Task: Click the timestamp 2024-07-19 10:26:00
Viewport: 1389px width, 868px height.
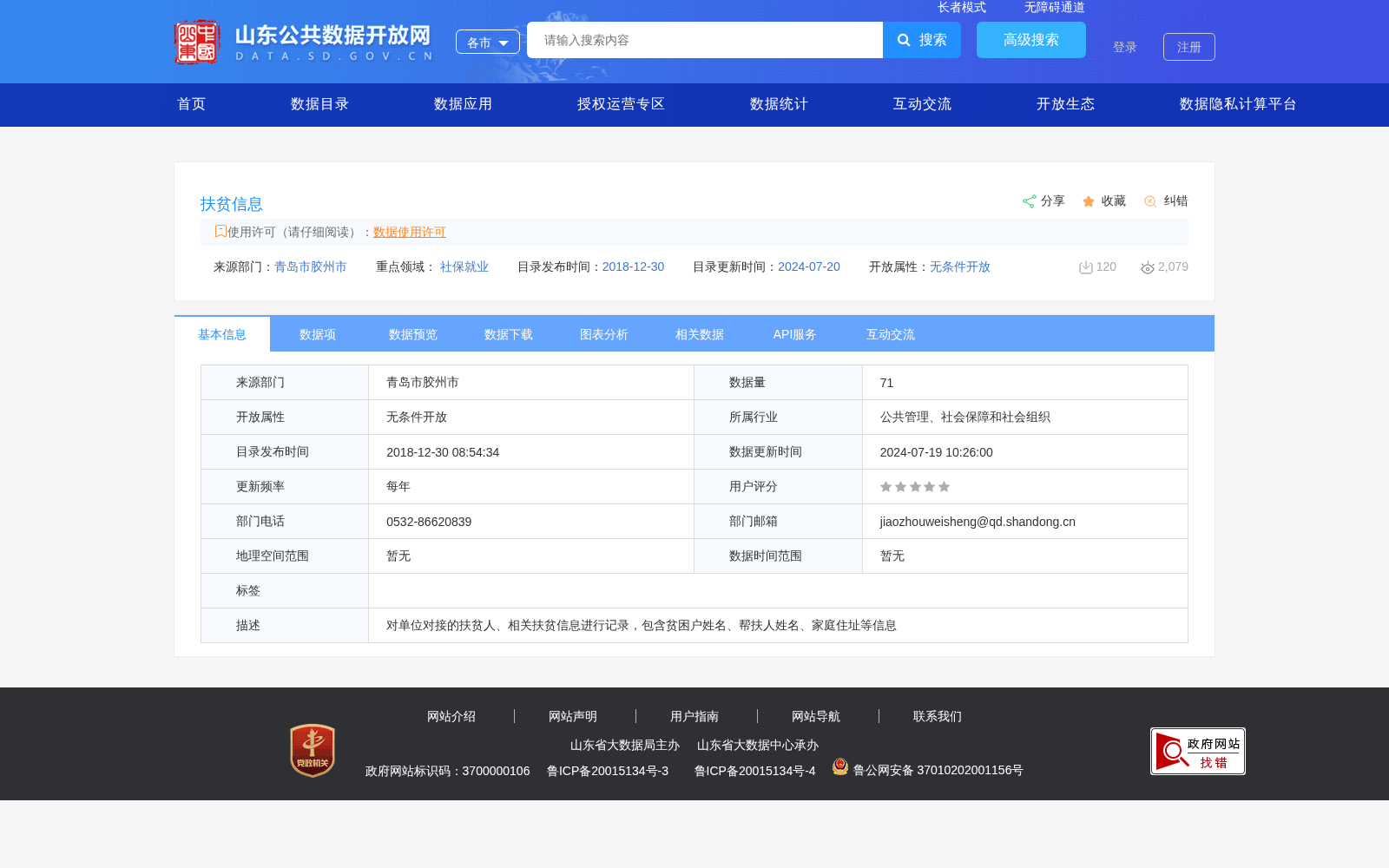Action: pyautogui.click(x=936, y=452)
